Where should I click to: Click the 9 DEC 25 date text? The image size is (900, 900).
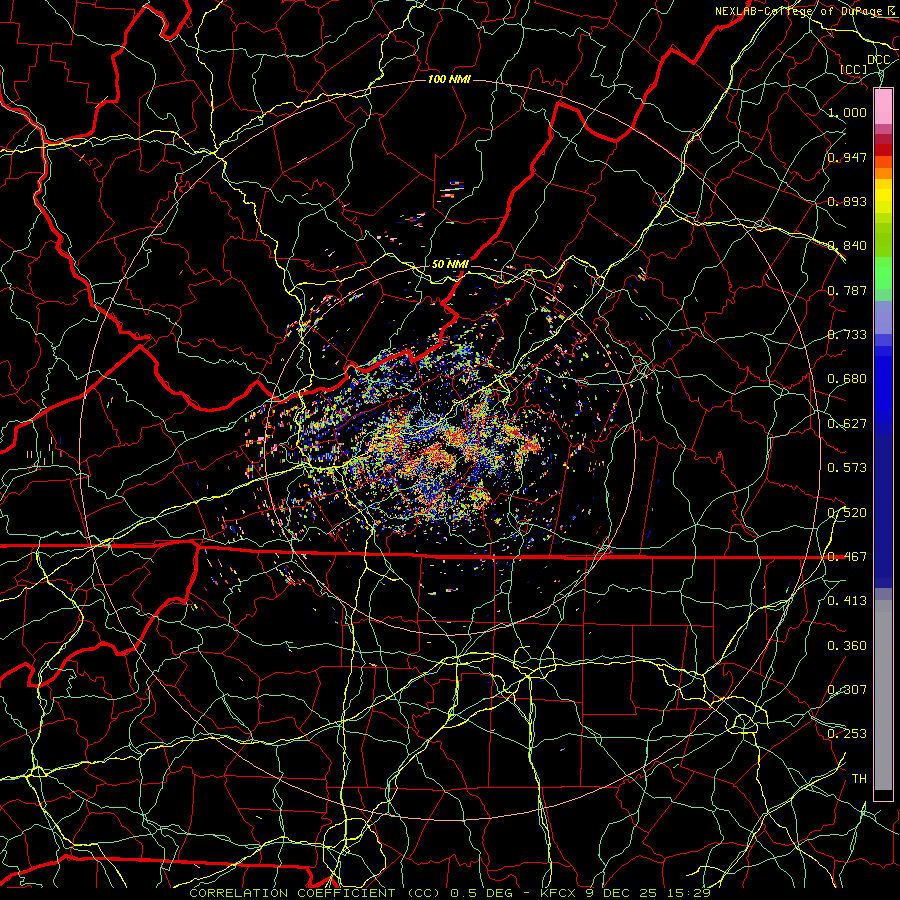click(x=622, y=893)
